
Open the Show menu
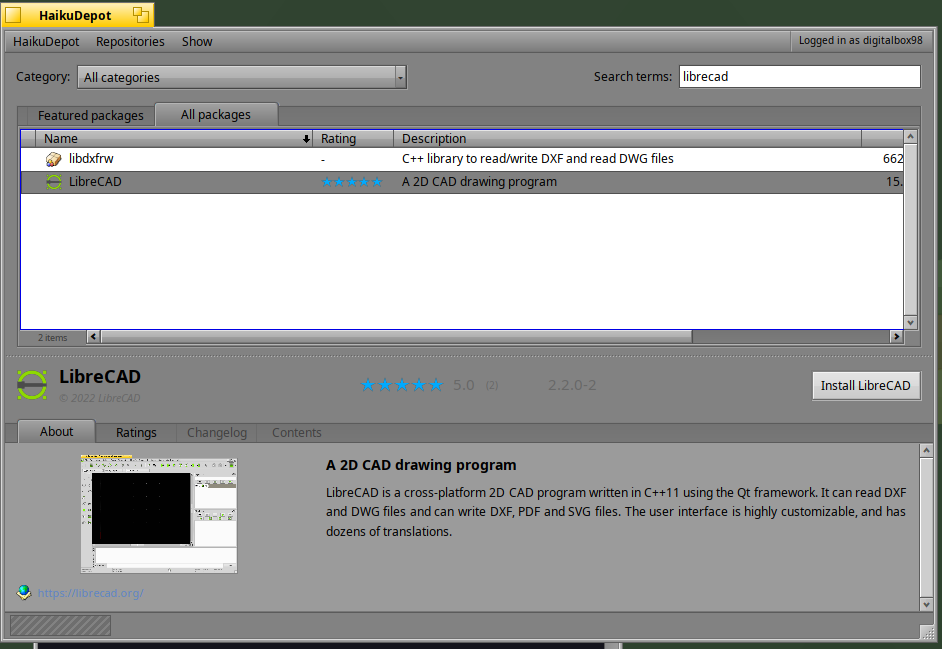(x=197, y=41)
